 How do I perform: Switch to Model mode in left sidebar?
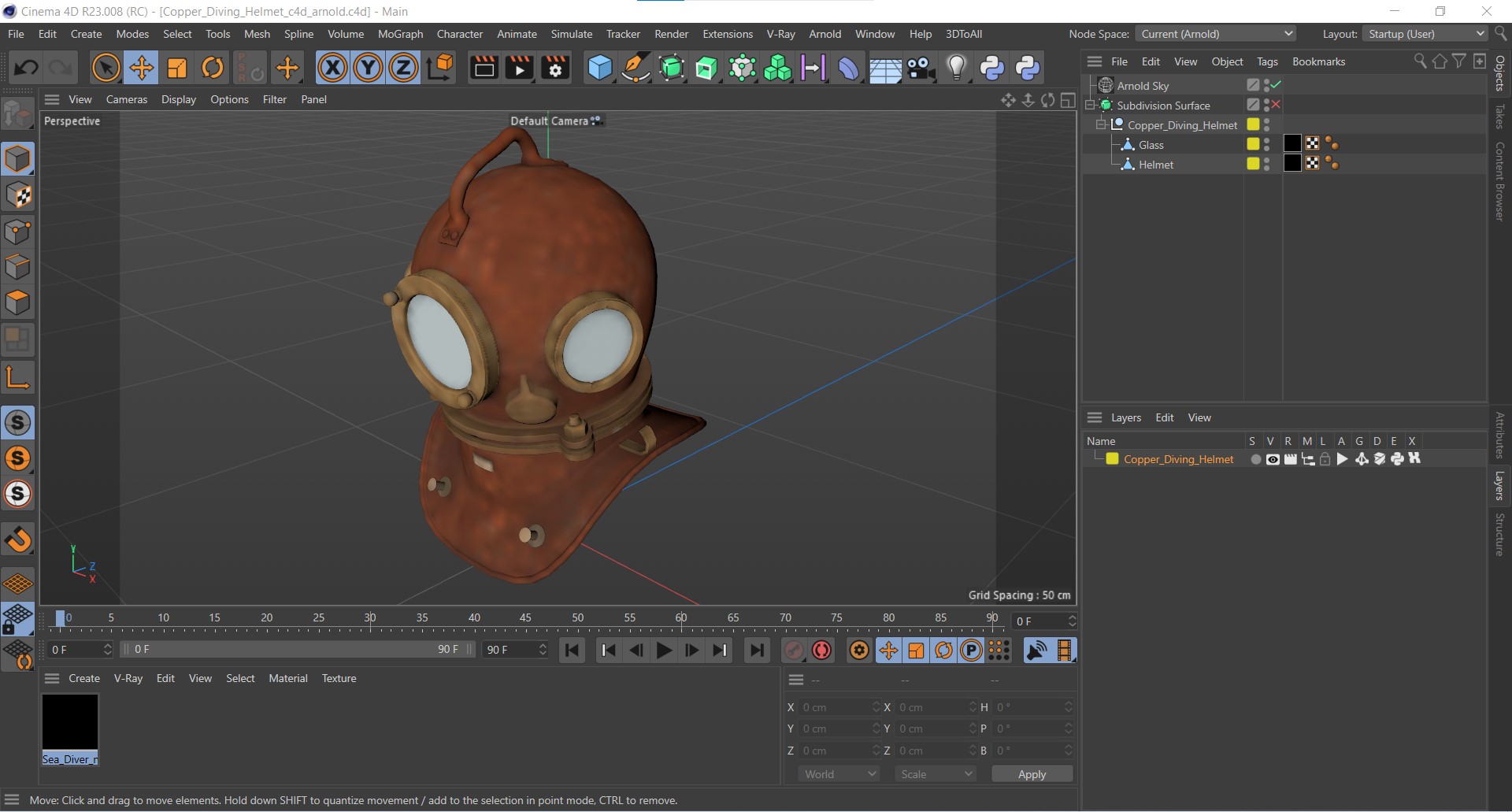(x=17, y=160)
